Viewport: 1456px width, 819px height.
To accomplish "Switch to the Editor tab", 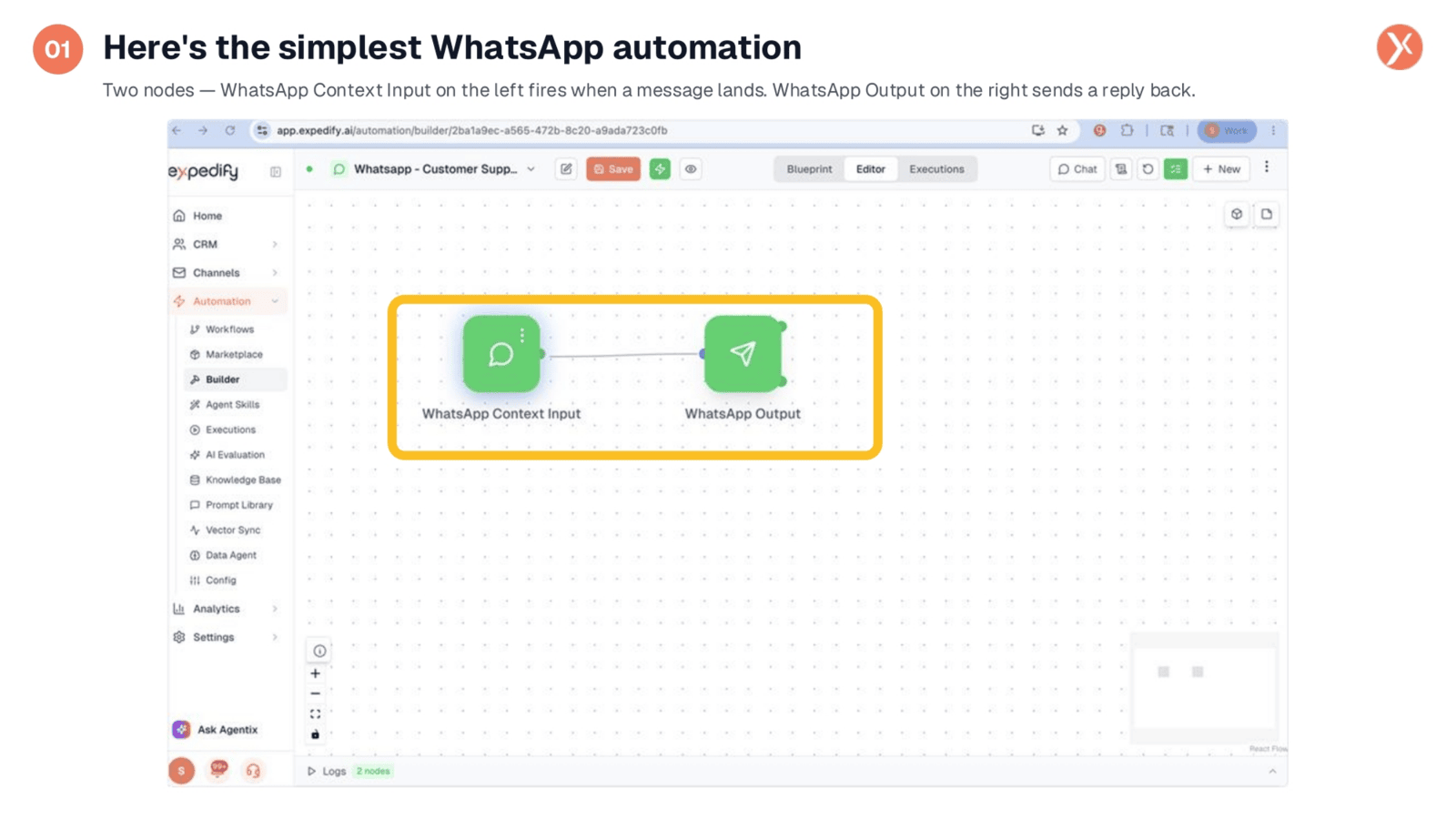I will tap(870, 169).
